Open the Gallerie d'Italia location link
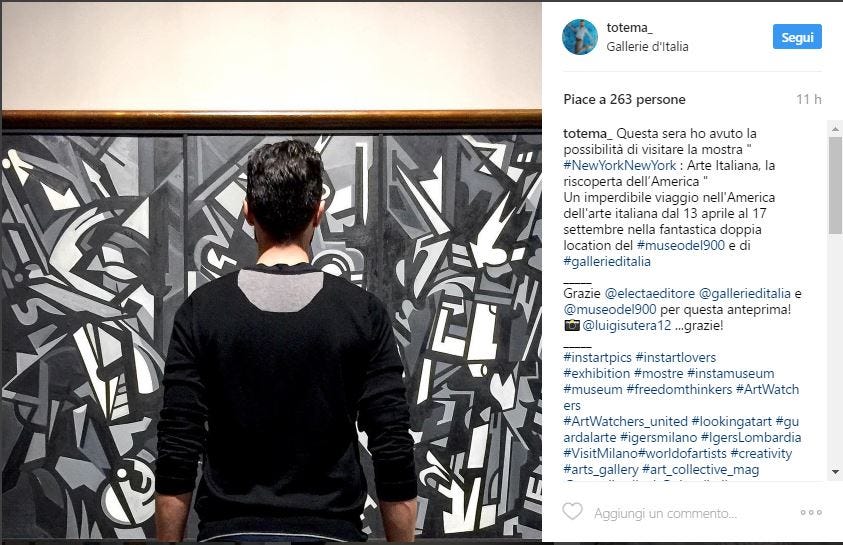 pyautogui.click(x=647, y=47)
